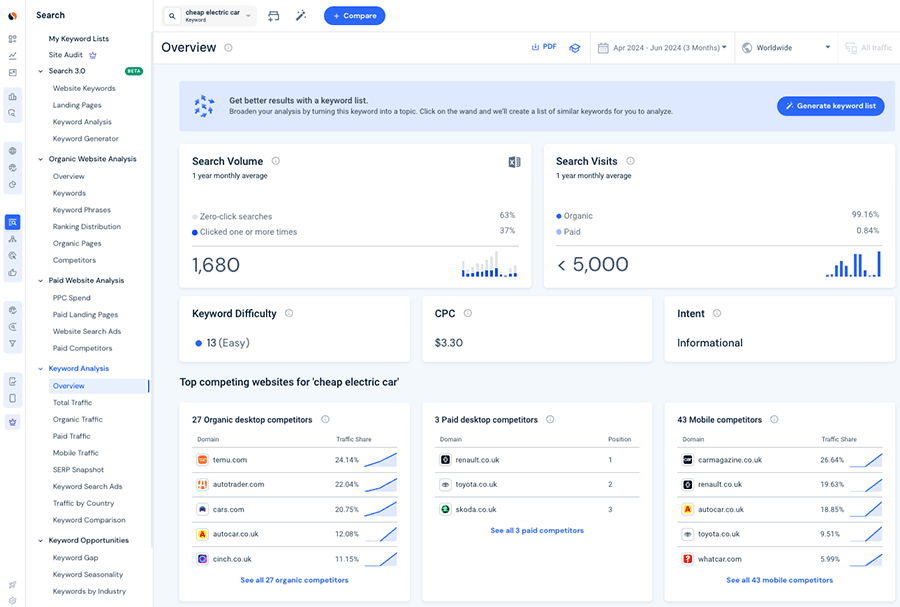Collapse Keyword Opportunities section
Viewport: 900px width, 607px height.
click(40, 540)
